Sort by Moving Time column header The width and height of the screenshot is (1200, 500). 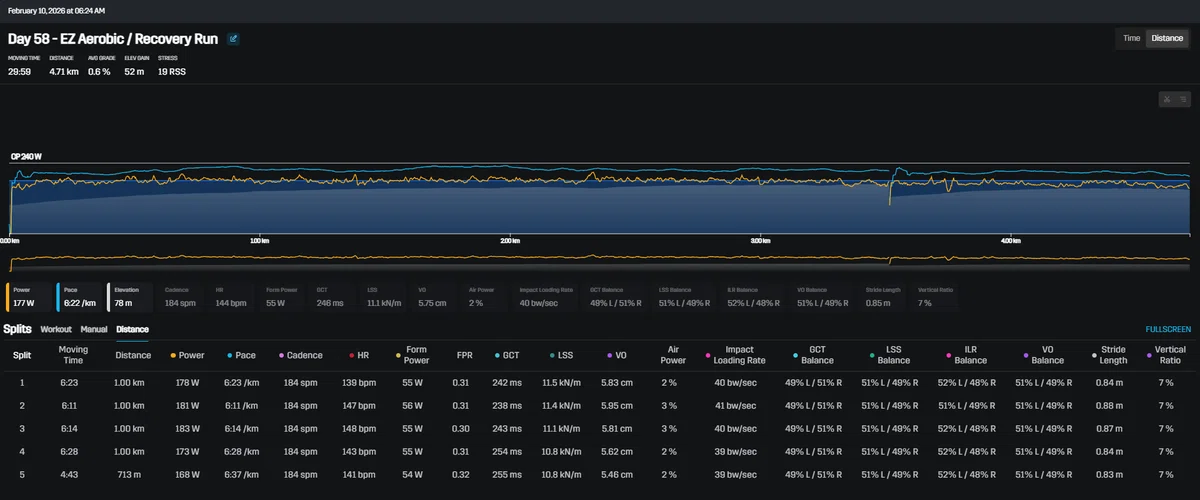pos(73,355)
